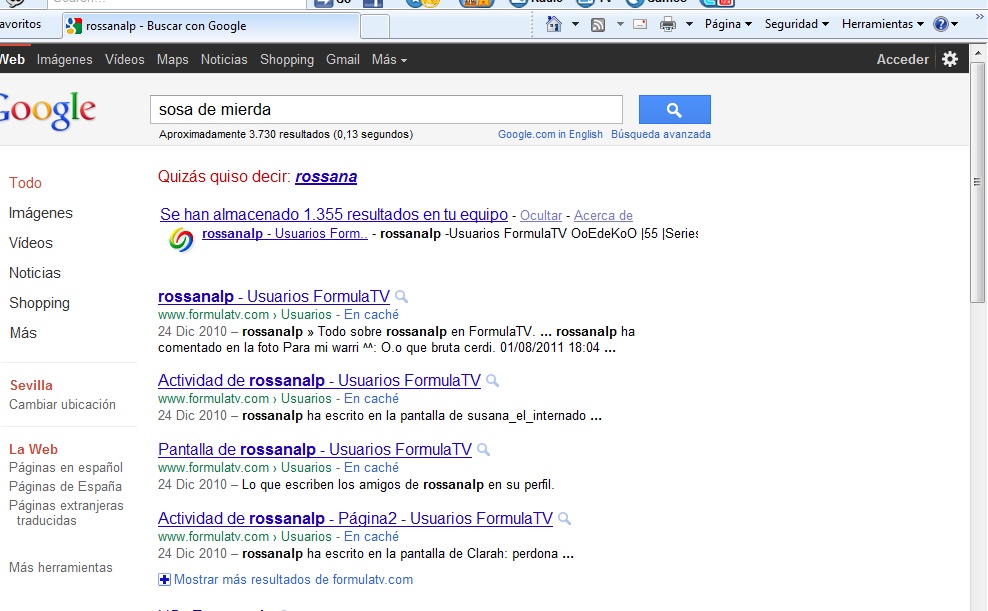
Task: Click the blue Google search button
Action: point(674,109)
